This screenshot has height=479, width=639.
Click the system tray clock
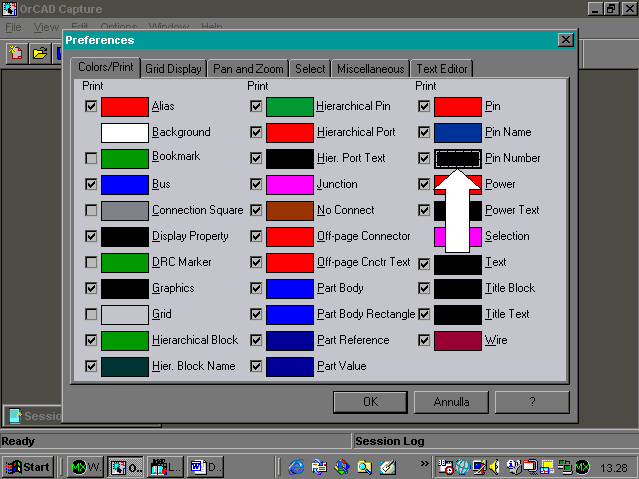(614, 468)
